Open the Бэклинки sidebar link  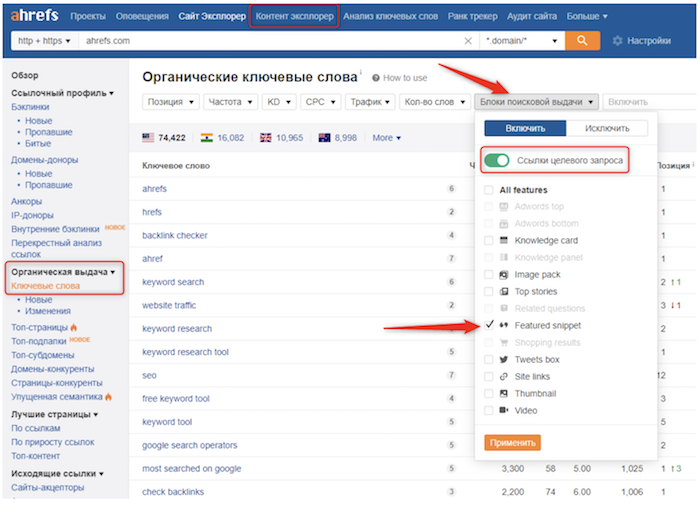point(30,107)
